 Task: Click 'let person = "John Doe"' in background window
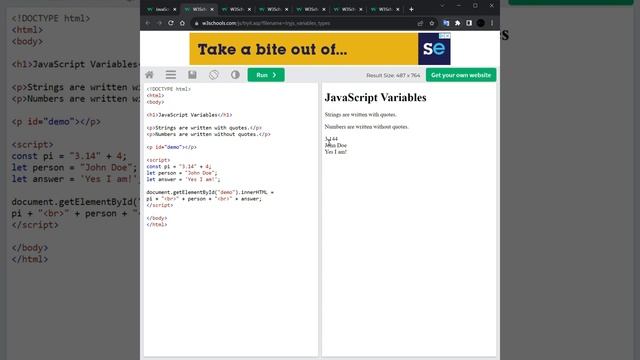point(74,167)
